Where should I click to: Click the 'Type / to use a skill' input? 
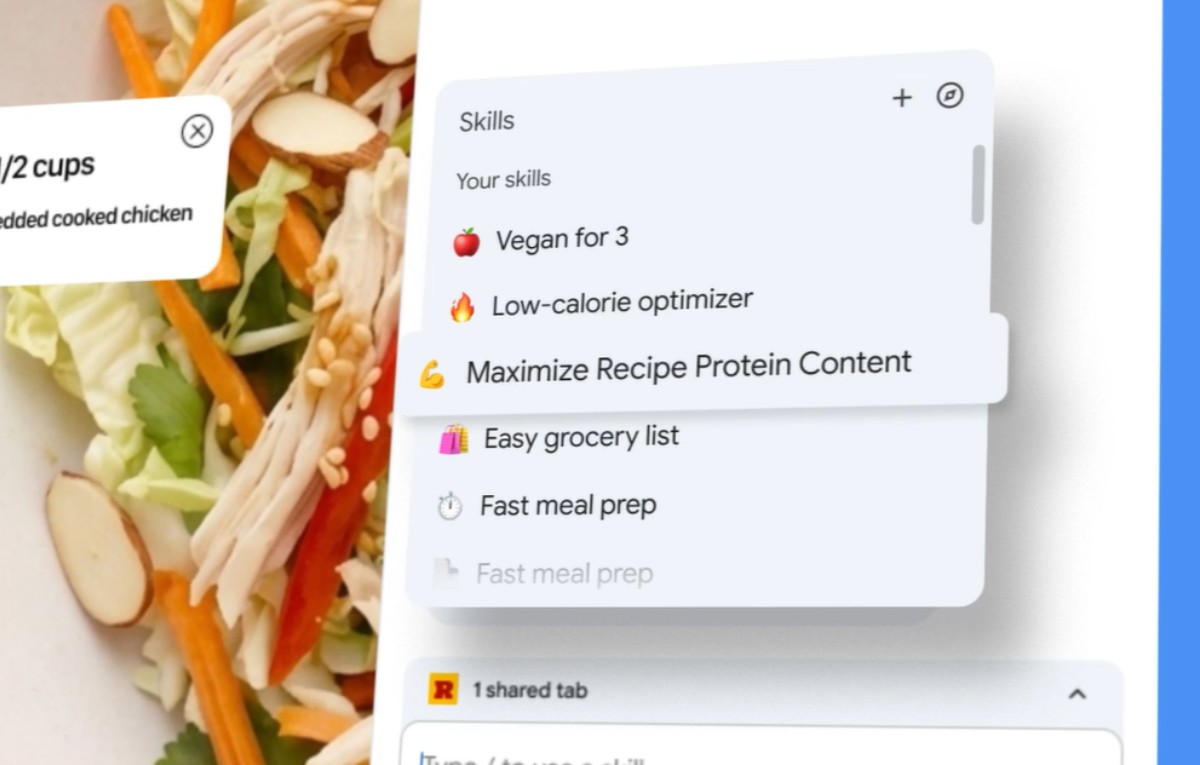tap(760, 752)
